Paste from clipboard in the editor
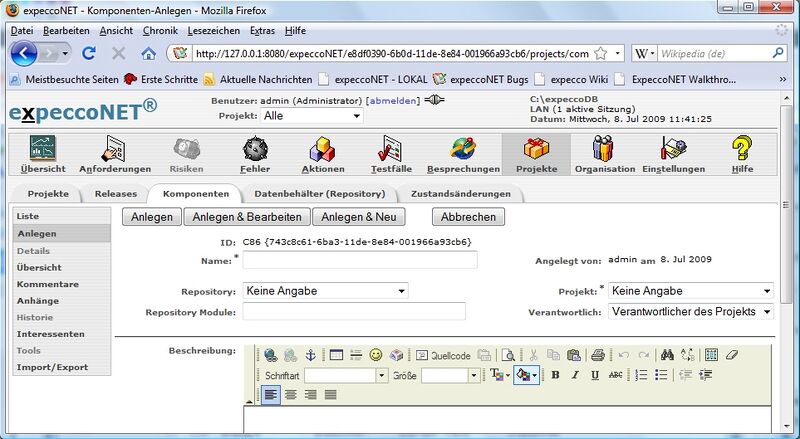This screenshot has width=800, height=439. (573, 355)
